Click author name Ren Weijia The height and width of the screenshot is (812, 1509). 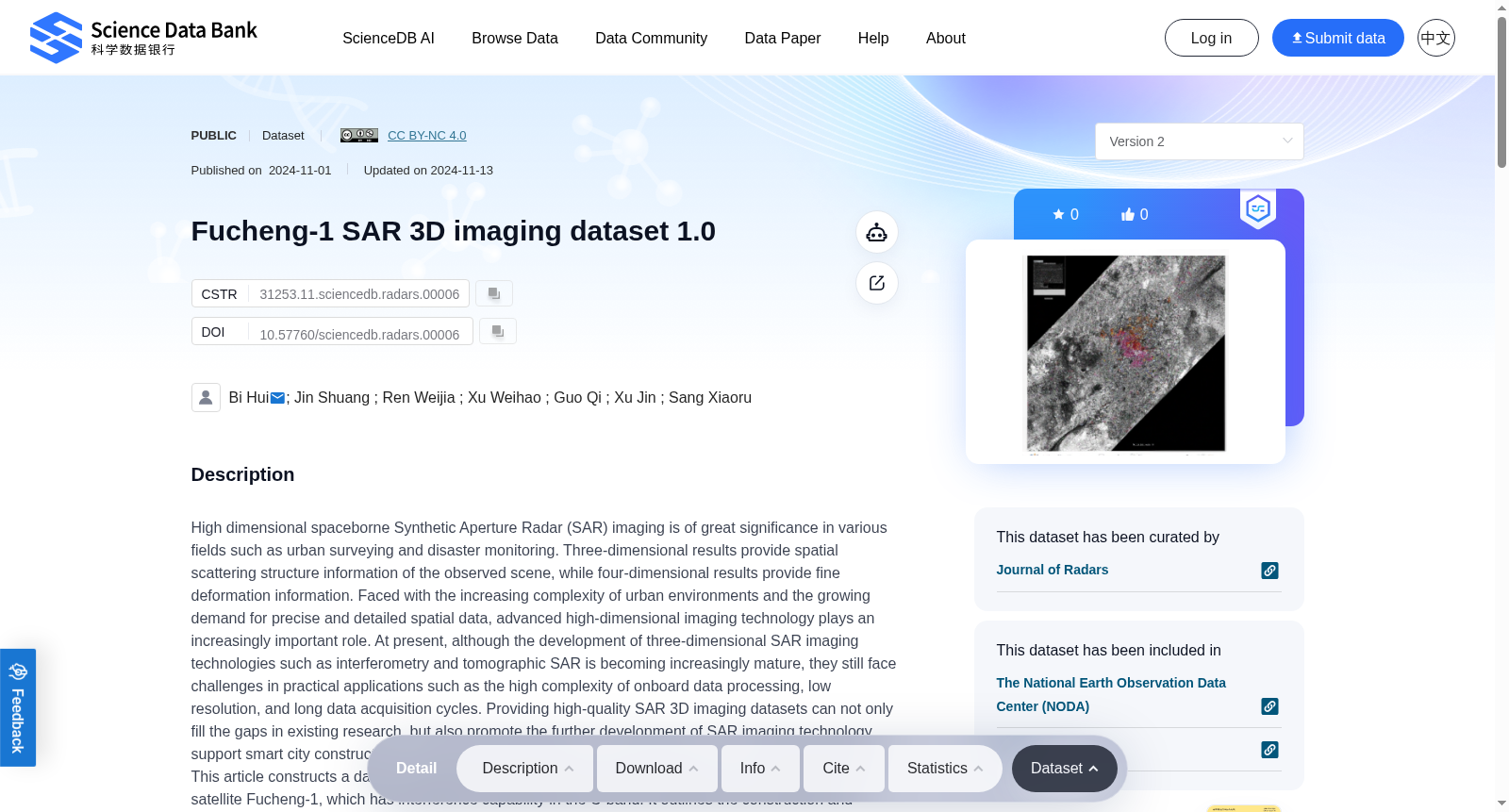pyautogui.click(x=419, y=398)
